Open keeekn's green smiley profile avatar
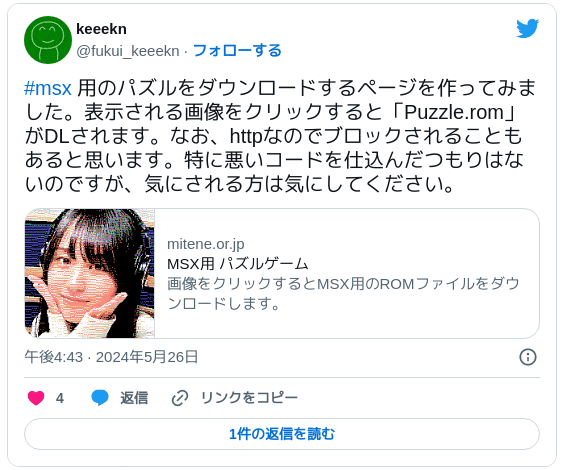This screenshot has height=470, width=564. pyautogui.click(x=48, y=40)
